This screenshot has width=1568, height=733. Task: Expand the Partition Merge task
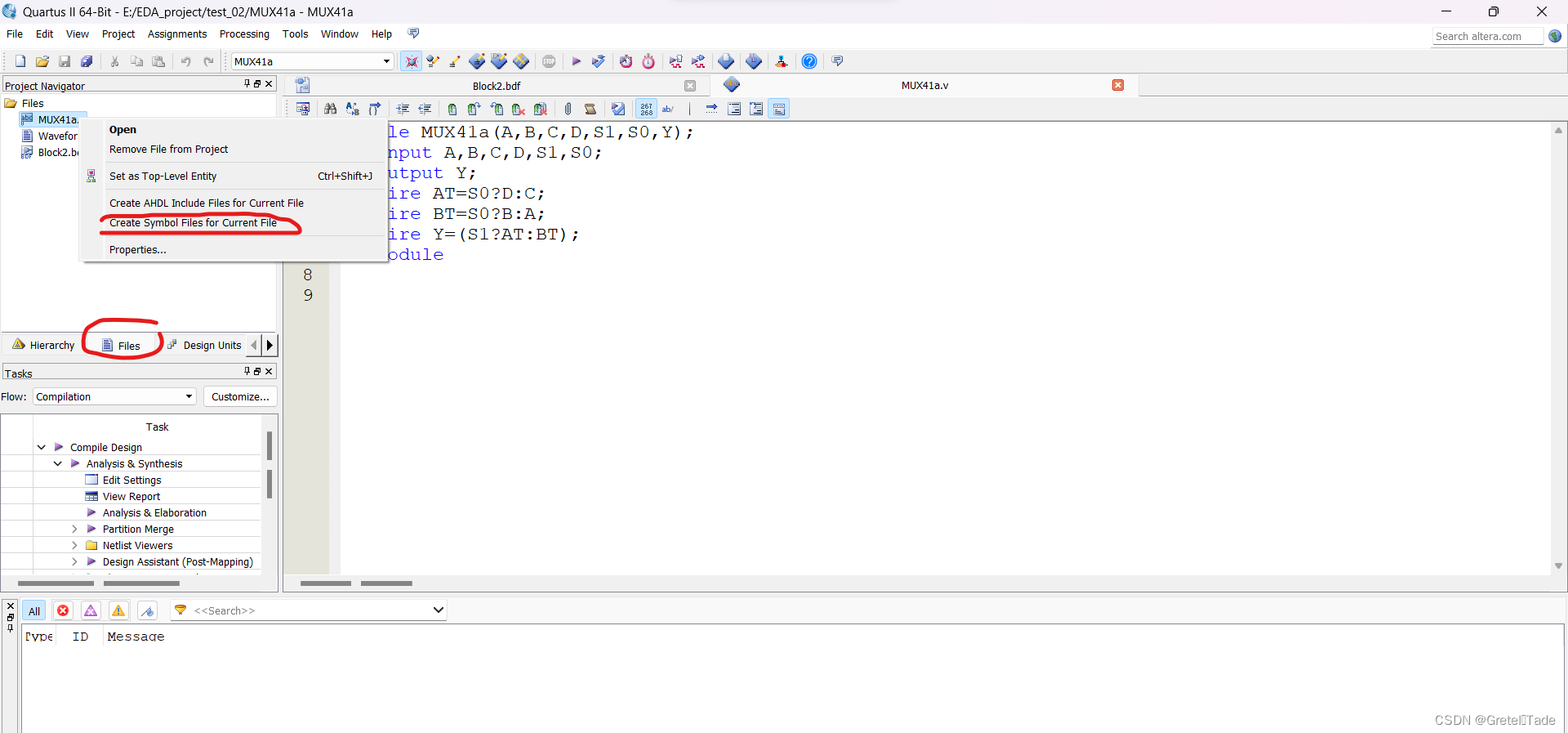tap(74, 529)
